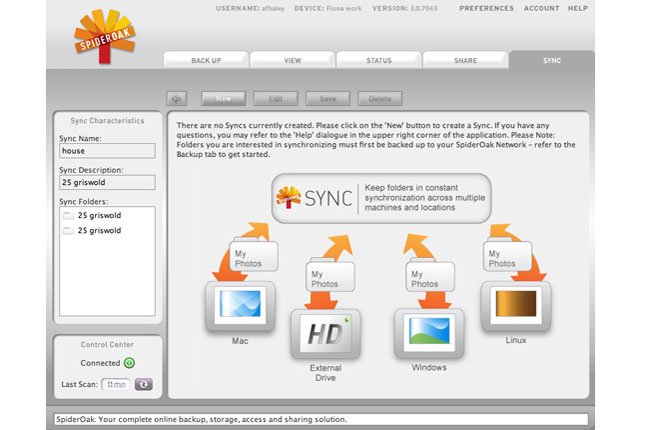
Task: Click the 'External Drive' label
Action: click(x=325, y=373)
